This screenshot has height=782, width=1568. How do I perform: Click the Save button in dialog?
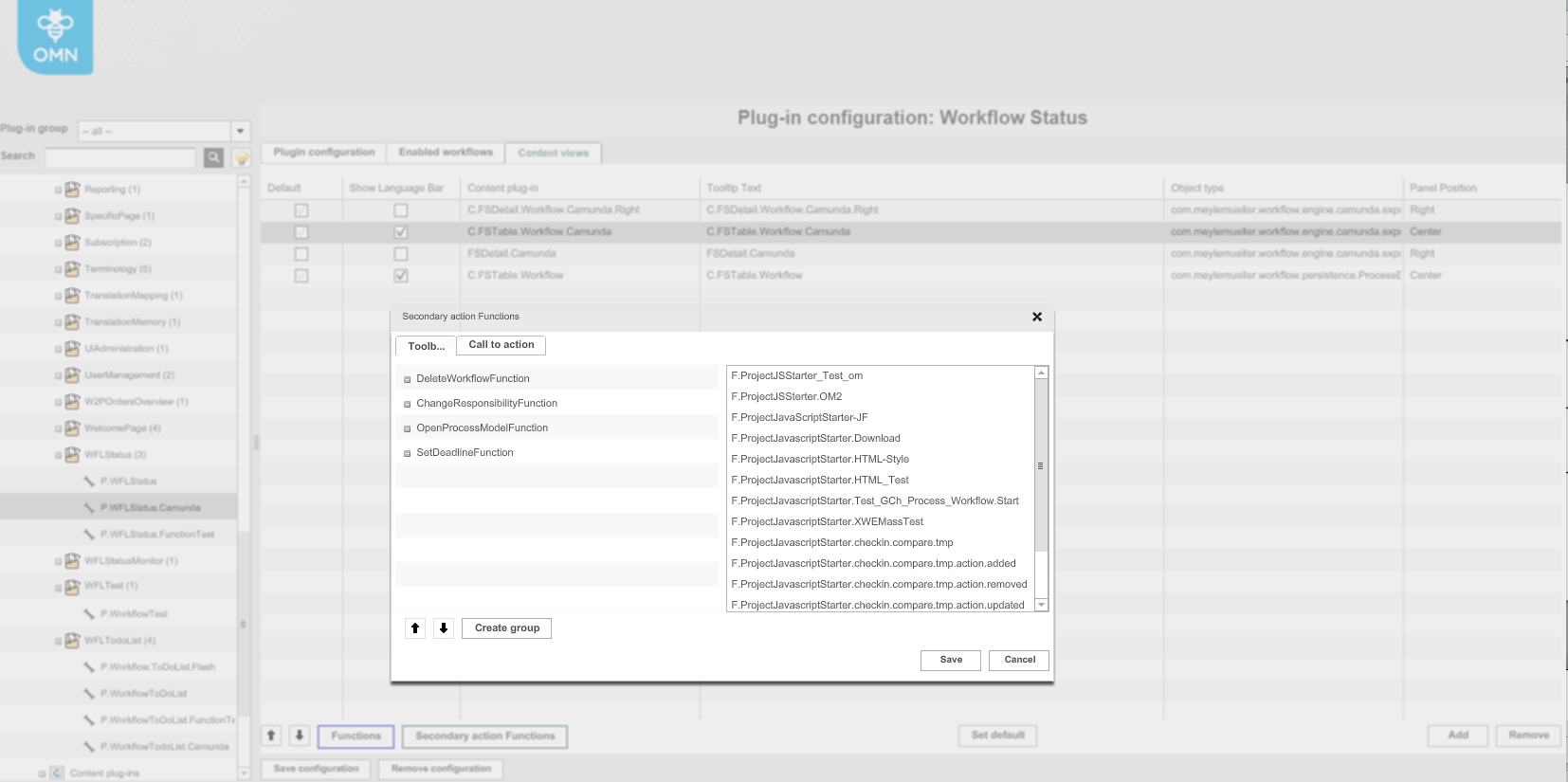[x=951, y=660]
